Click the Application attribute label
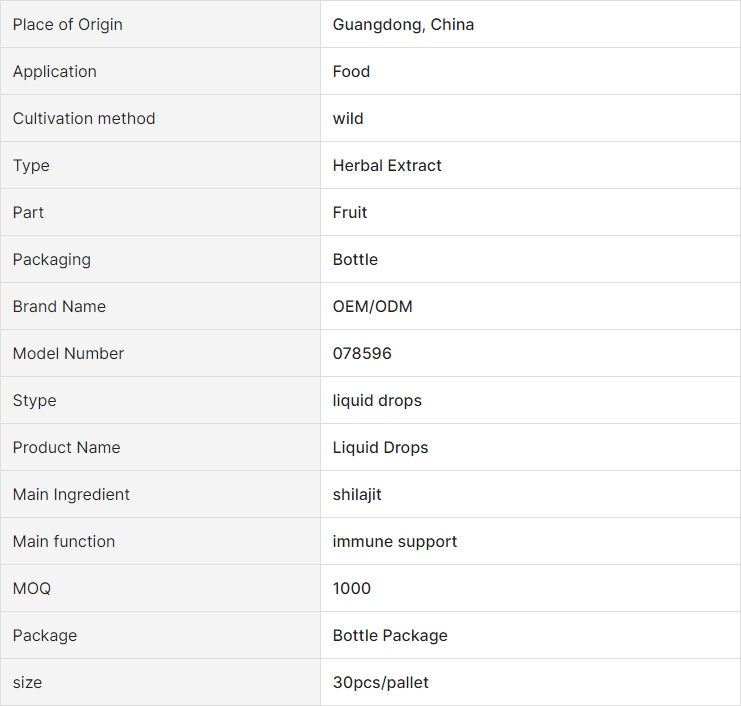741x706 pixels. point(55,71)
